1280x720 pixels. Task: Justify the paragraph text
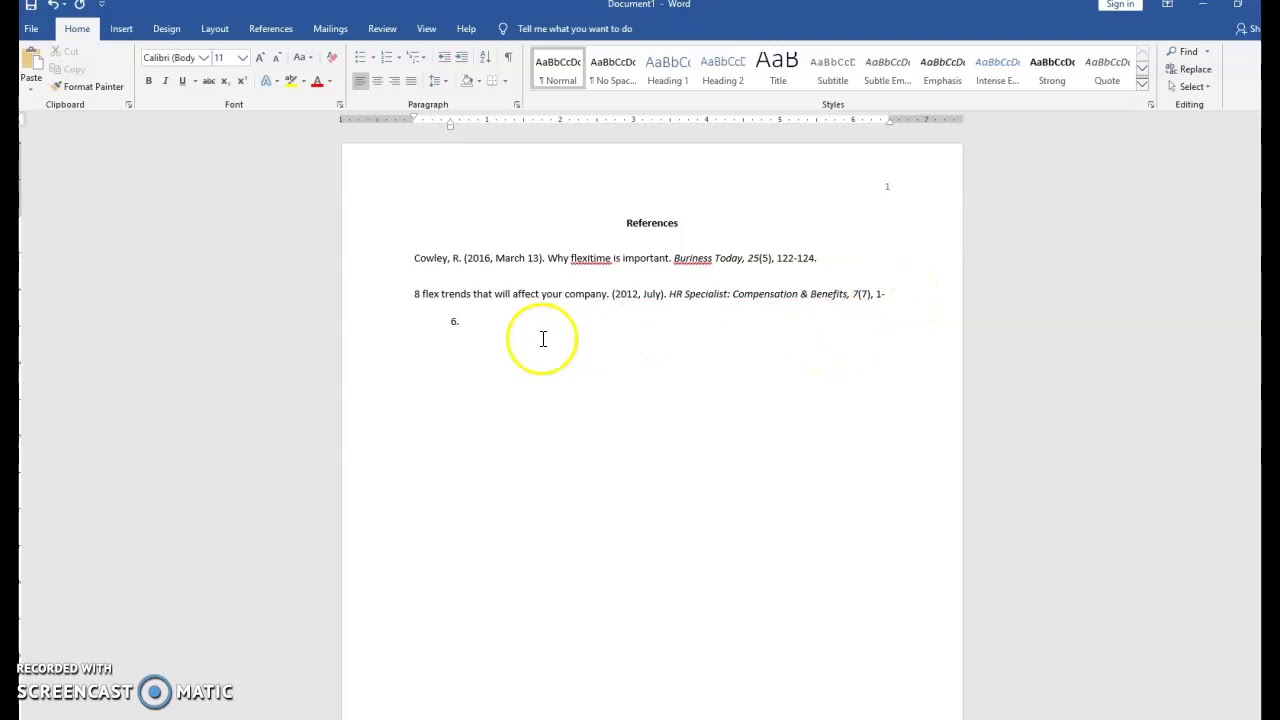411,81
